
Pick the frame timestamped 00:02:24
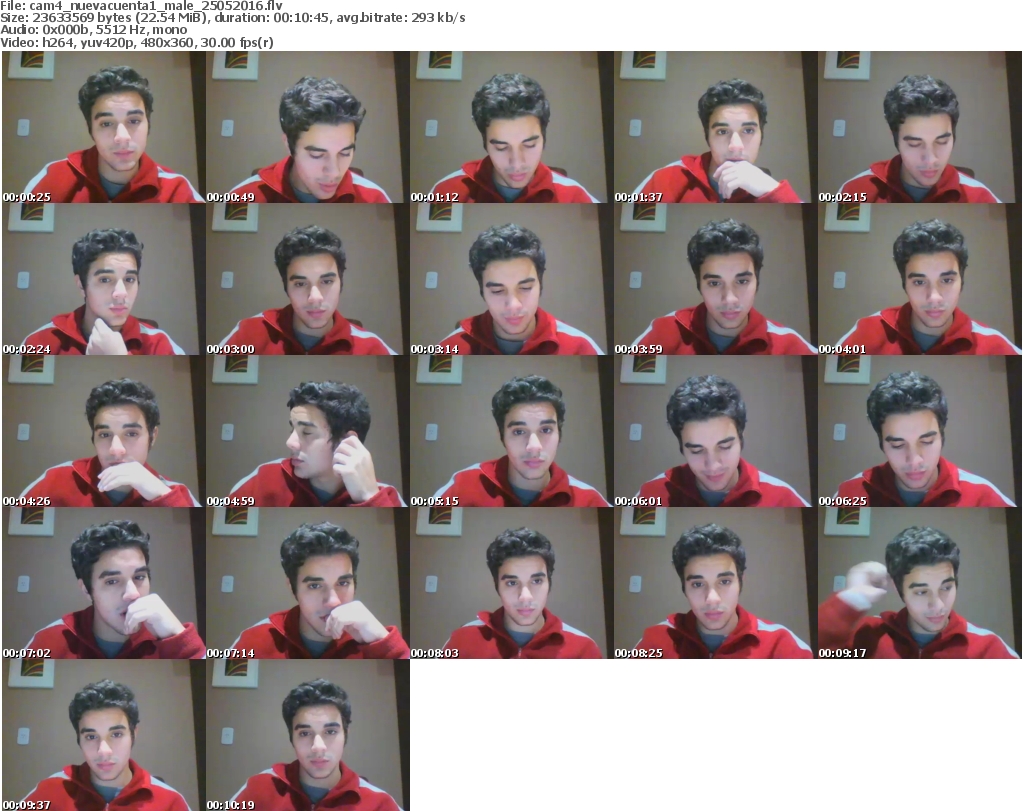[x=103, y=279]
